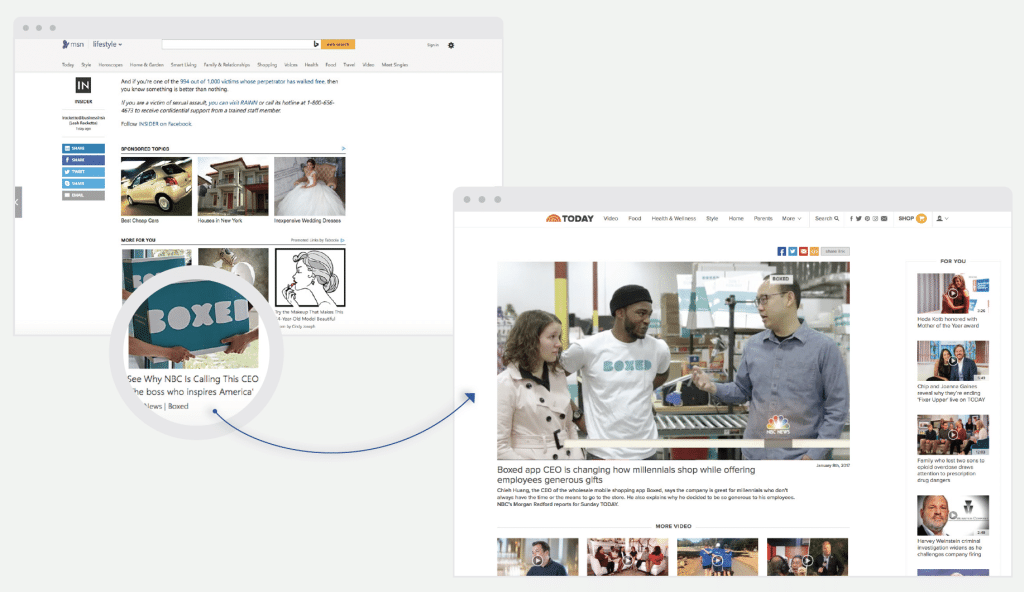1024x592 pixels.
Task: Select Smart Living in MSN navigation
Action: point(184,65)
